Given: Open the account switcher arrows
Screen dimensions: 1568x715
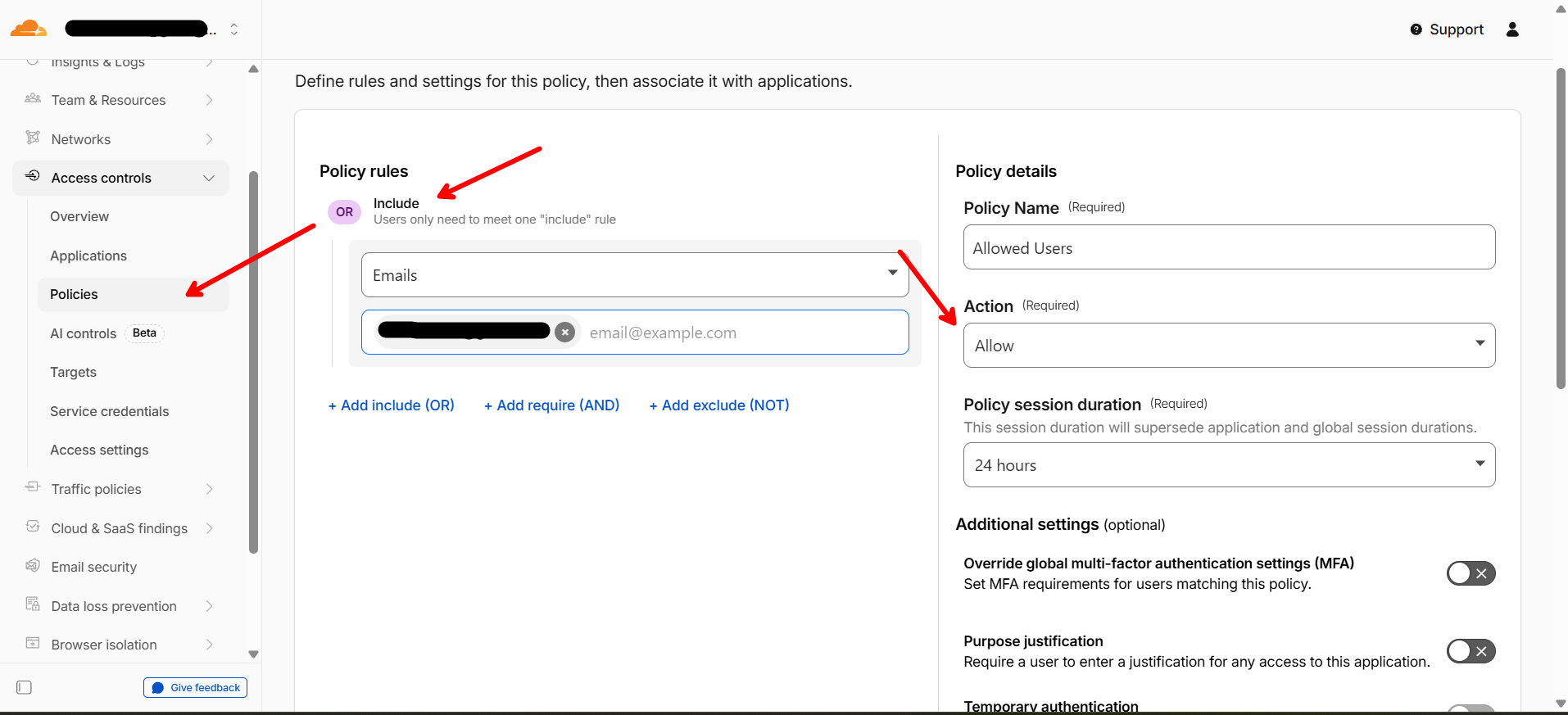Looking at the screenshot, I should pos(234,29).
